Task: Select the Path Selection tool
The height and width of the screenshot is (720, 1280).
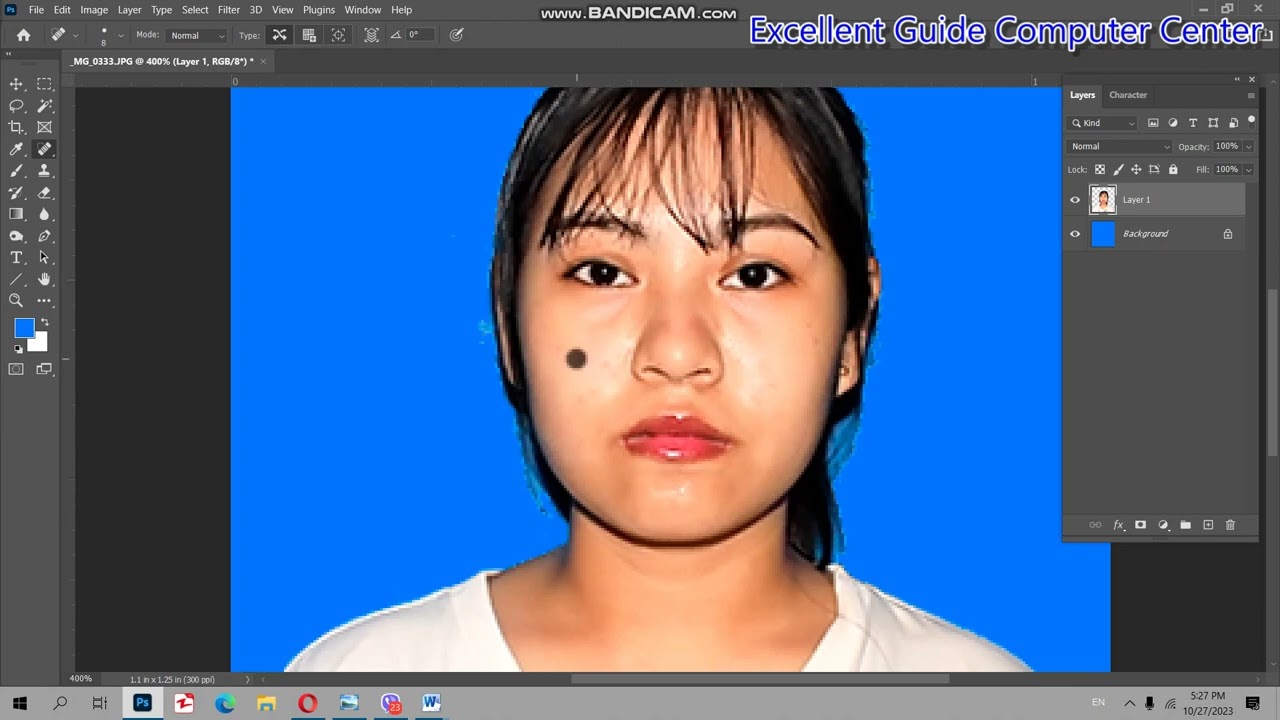Action: point(44,258)
